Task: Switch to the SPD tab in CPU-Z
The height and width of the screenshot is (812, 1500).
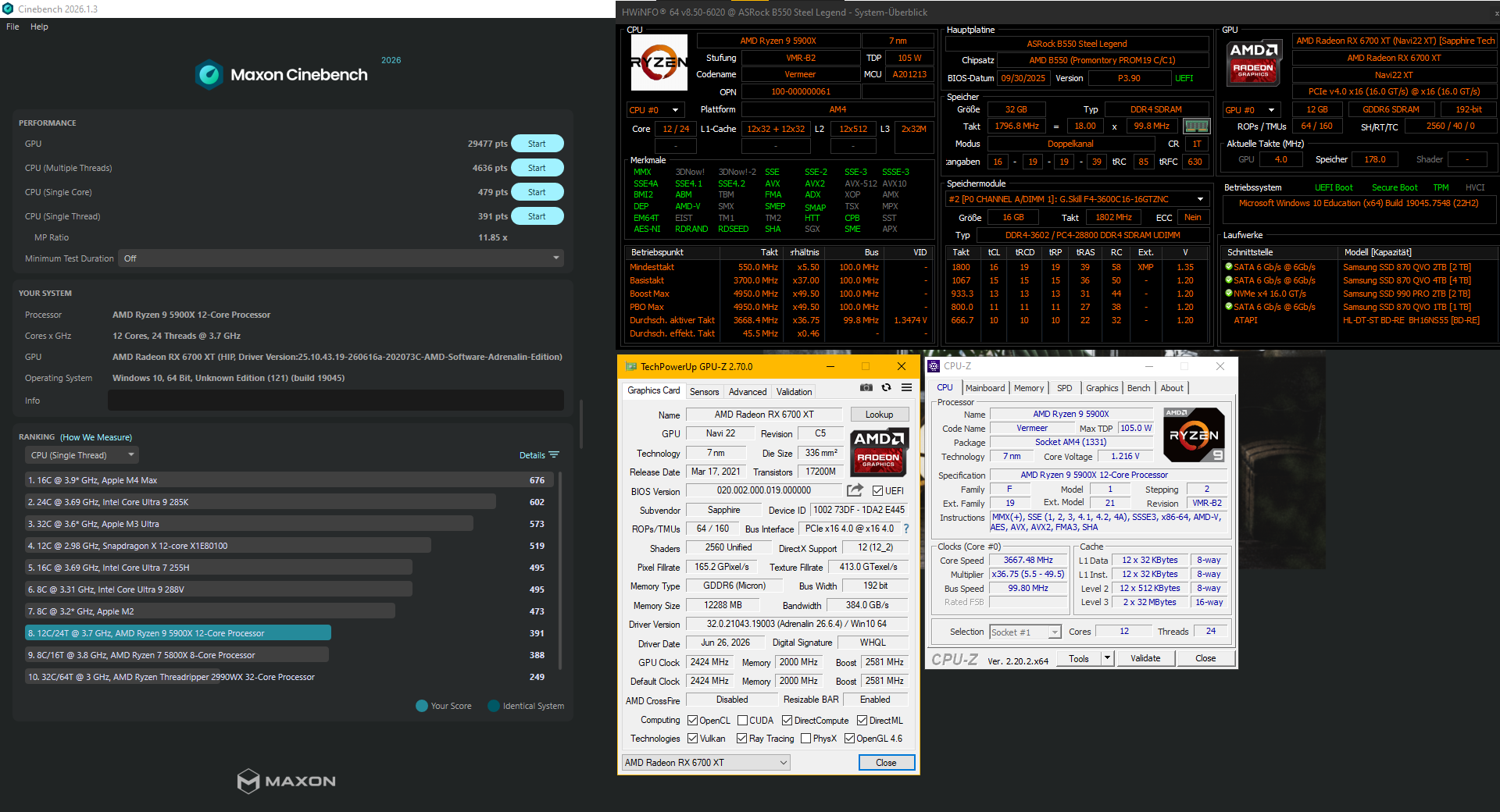Action: pyautogui.click(x=1064, y=388)
